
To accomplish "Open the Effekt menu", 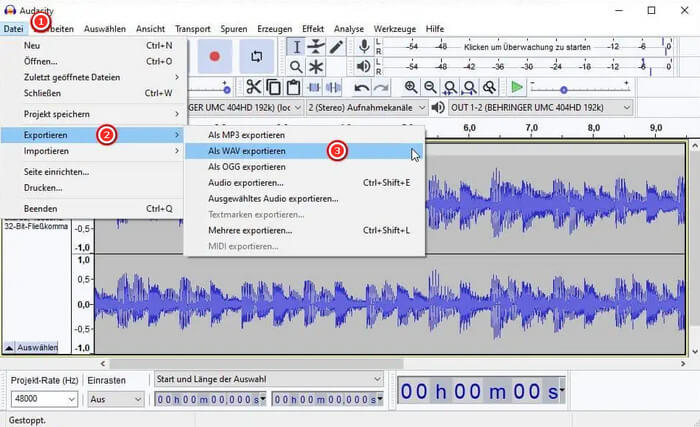I will click(x=313, y=29).
